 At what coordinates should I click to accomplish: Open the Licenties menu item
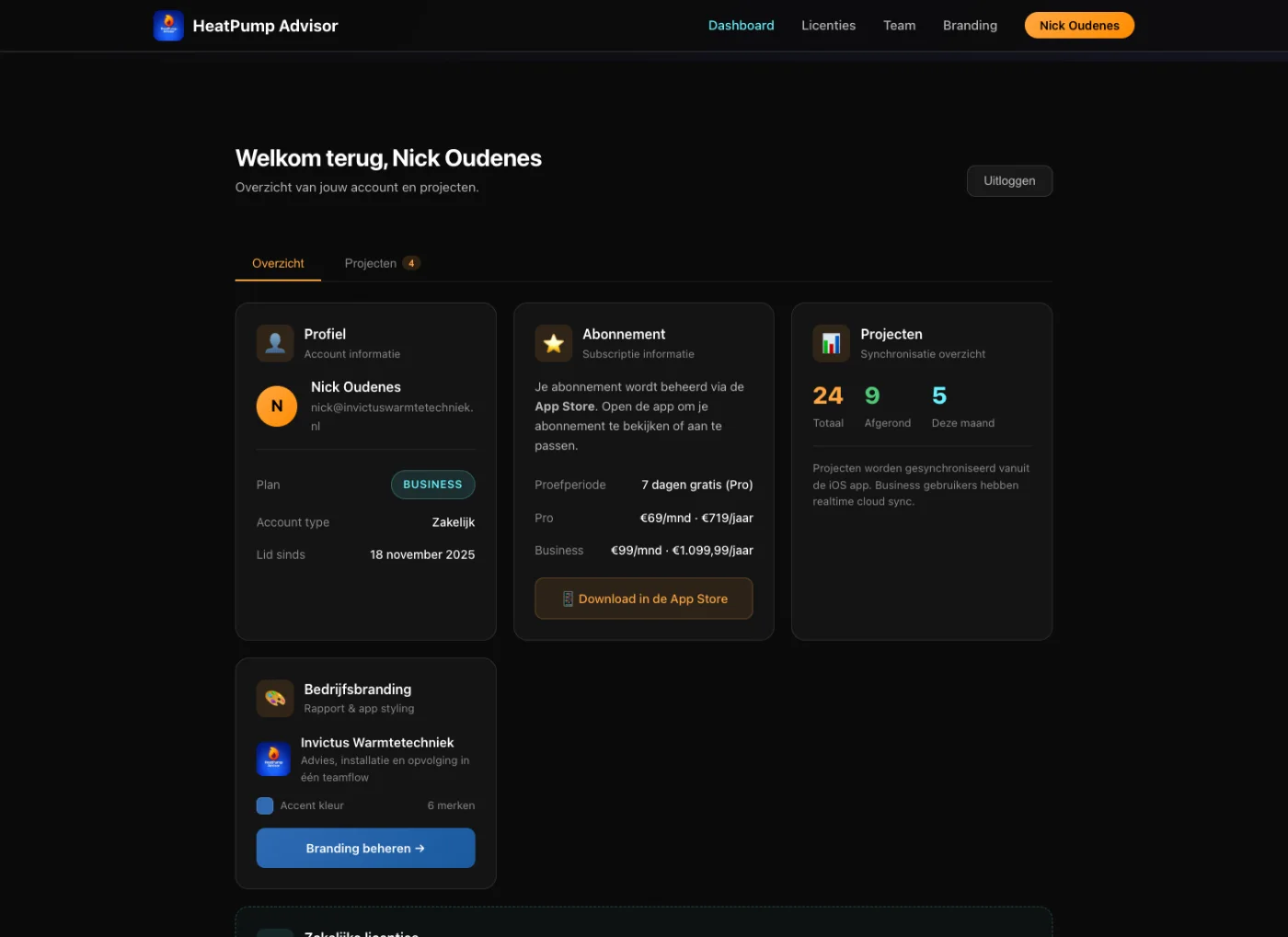pyautogui.click(x=828, y=25)
